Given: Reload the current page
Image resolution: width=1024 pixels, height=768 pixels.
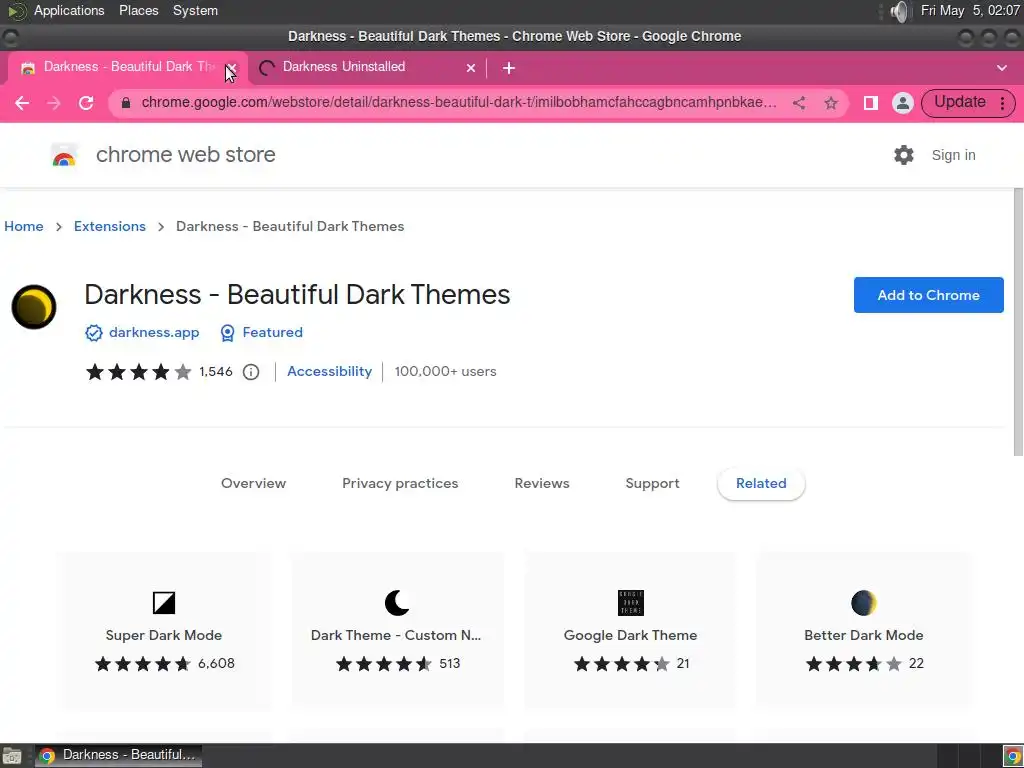Looking at the screenshot, I should pyautogui.click(x=86, y=103).
